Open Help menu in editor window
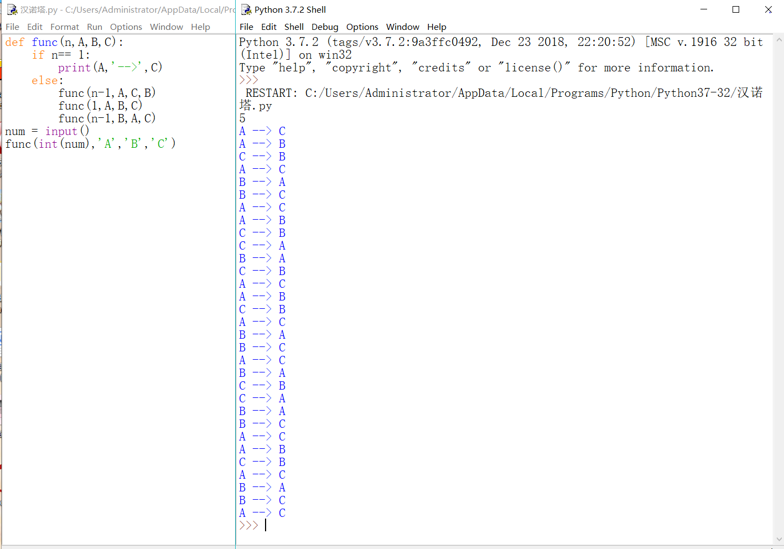Viewport: 784px width, 549px height. point(200,27)
